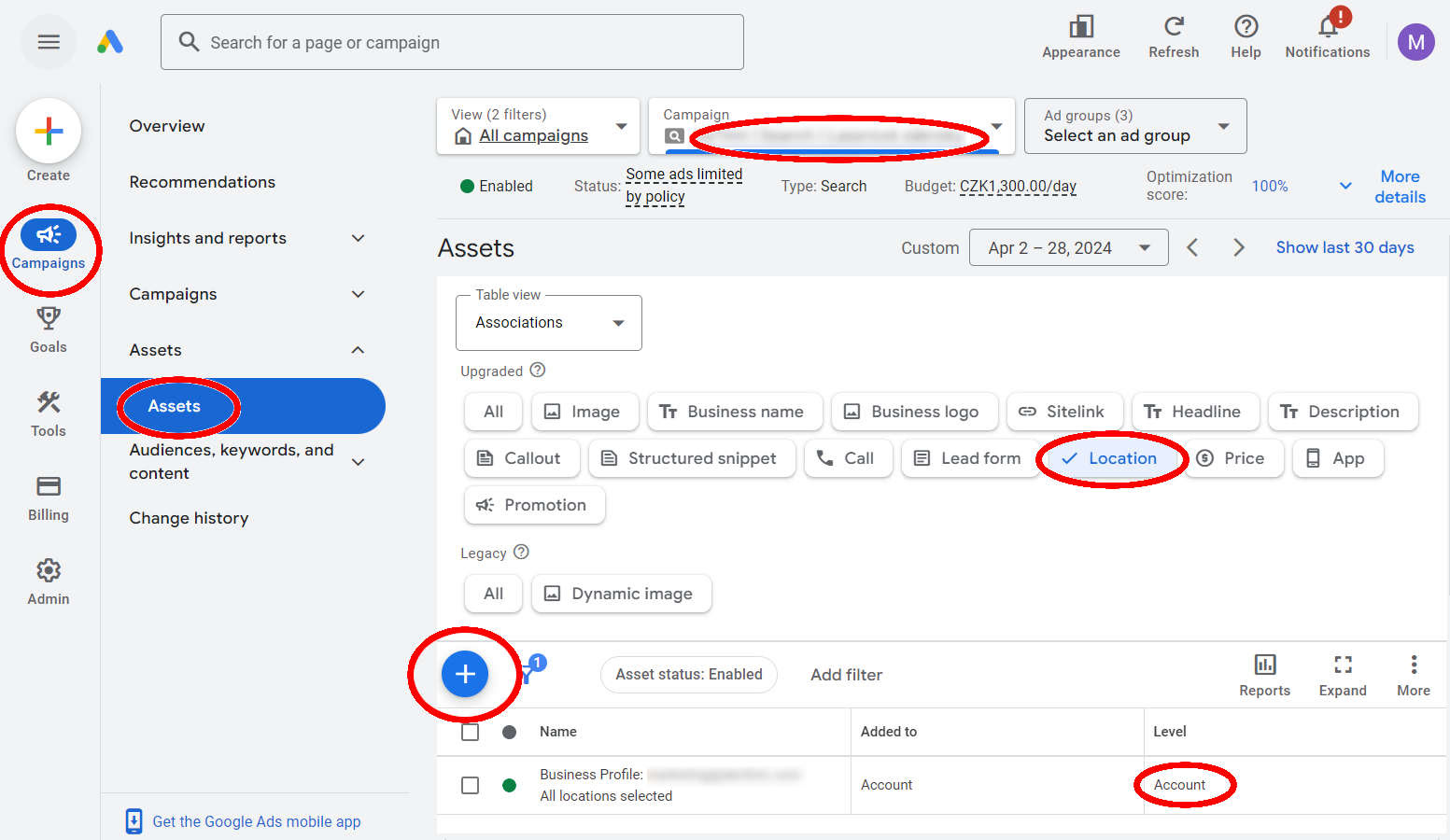Viewport: 1450px width, 840px height.
Task: Open the Ad groups dropdown
Action: pos(1135,126)
